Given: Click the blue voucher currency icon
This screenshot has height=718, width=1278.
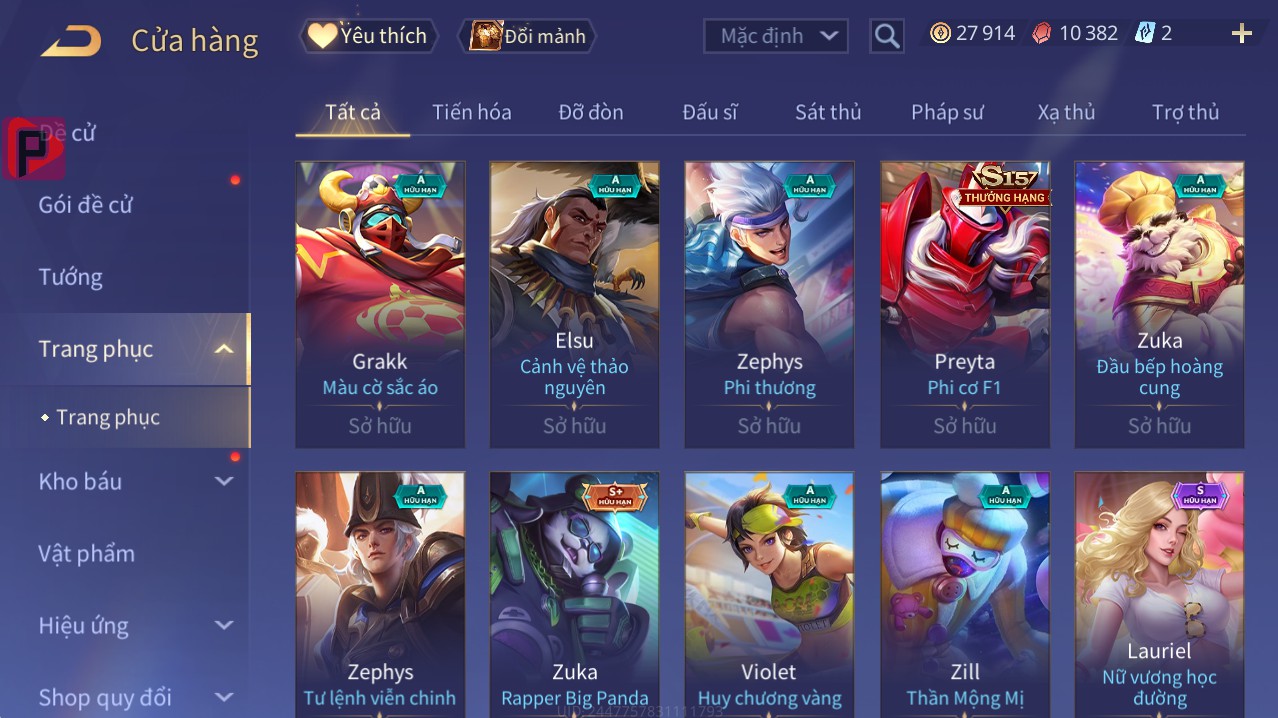Looking at the screenshot, I should 1145,33.
